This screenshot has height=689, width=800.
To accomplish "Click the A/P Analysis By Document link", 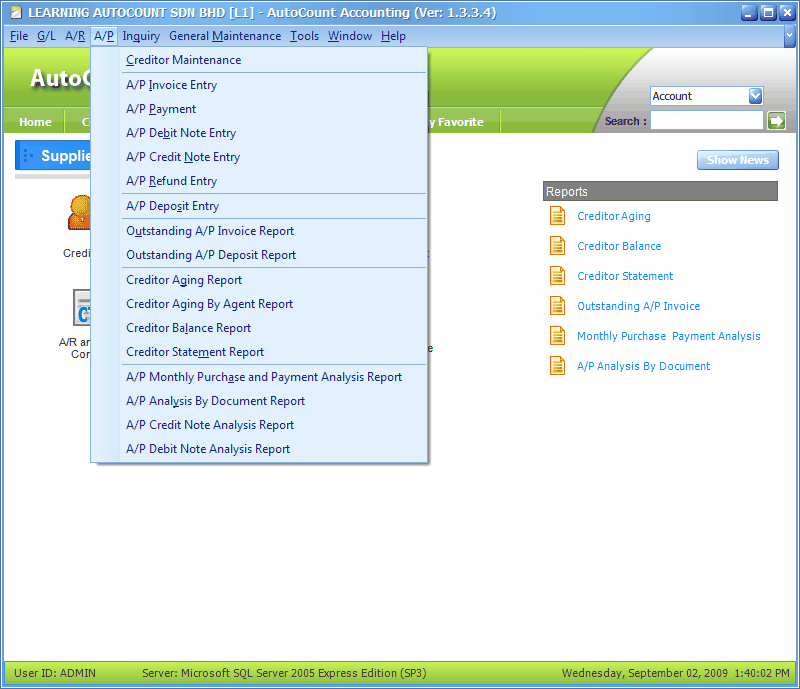I will 643,366.
